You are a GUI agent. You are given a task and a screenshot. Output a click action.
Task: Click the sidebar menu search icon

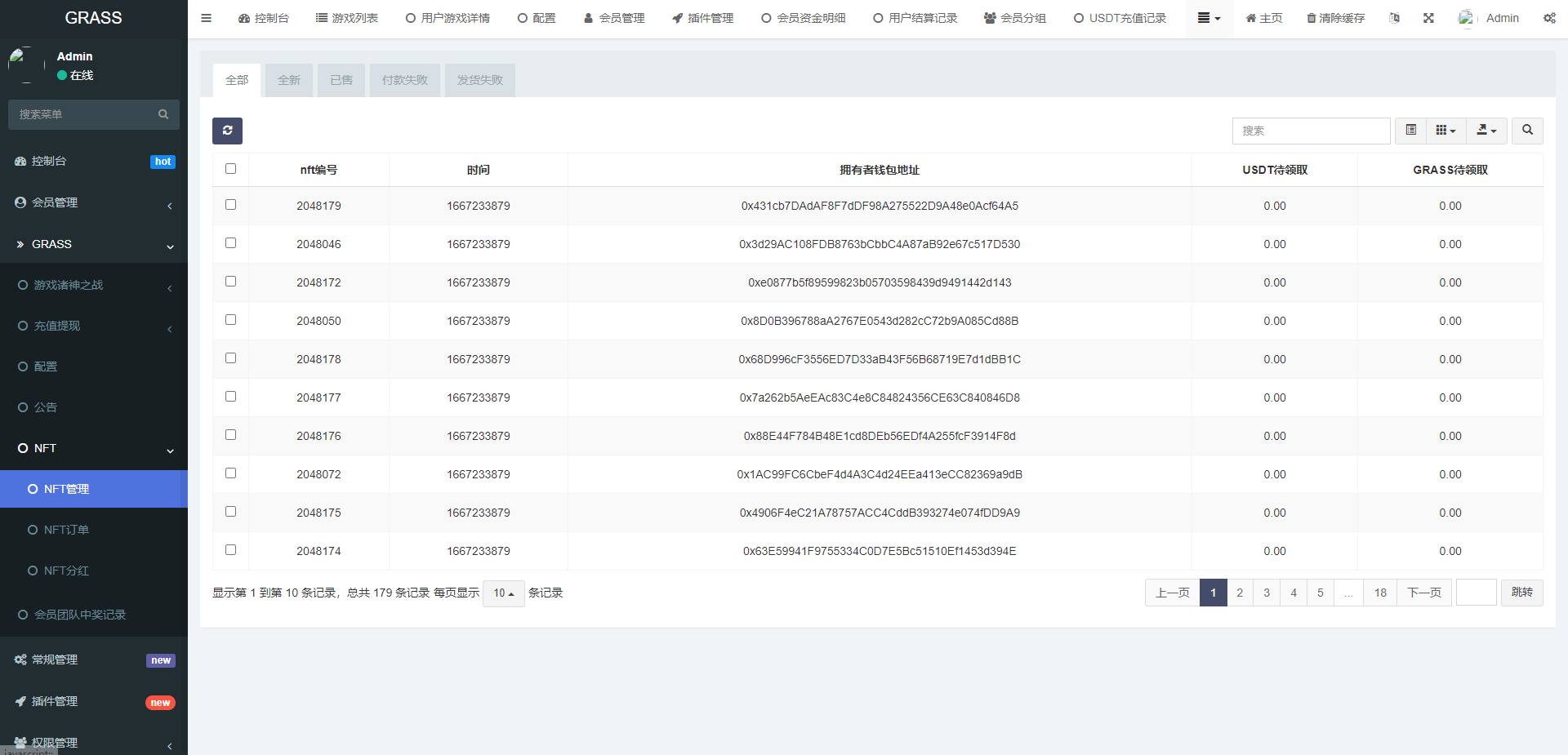pos(163,114)
